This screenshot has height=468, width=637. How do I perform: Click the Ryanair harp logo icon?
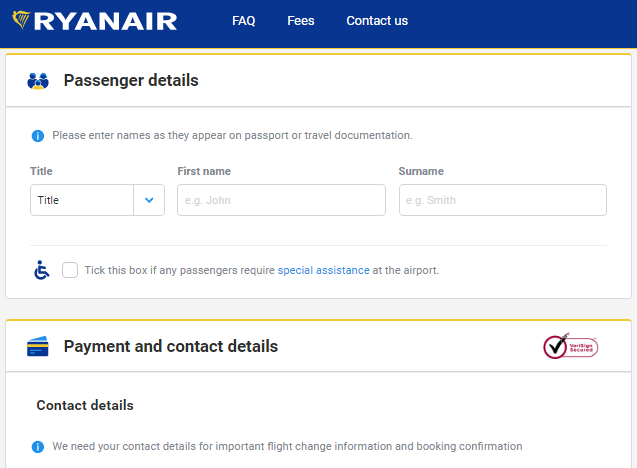[21, 20]
